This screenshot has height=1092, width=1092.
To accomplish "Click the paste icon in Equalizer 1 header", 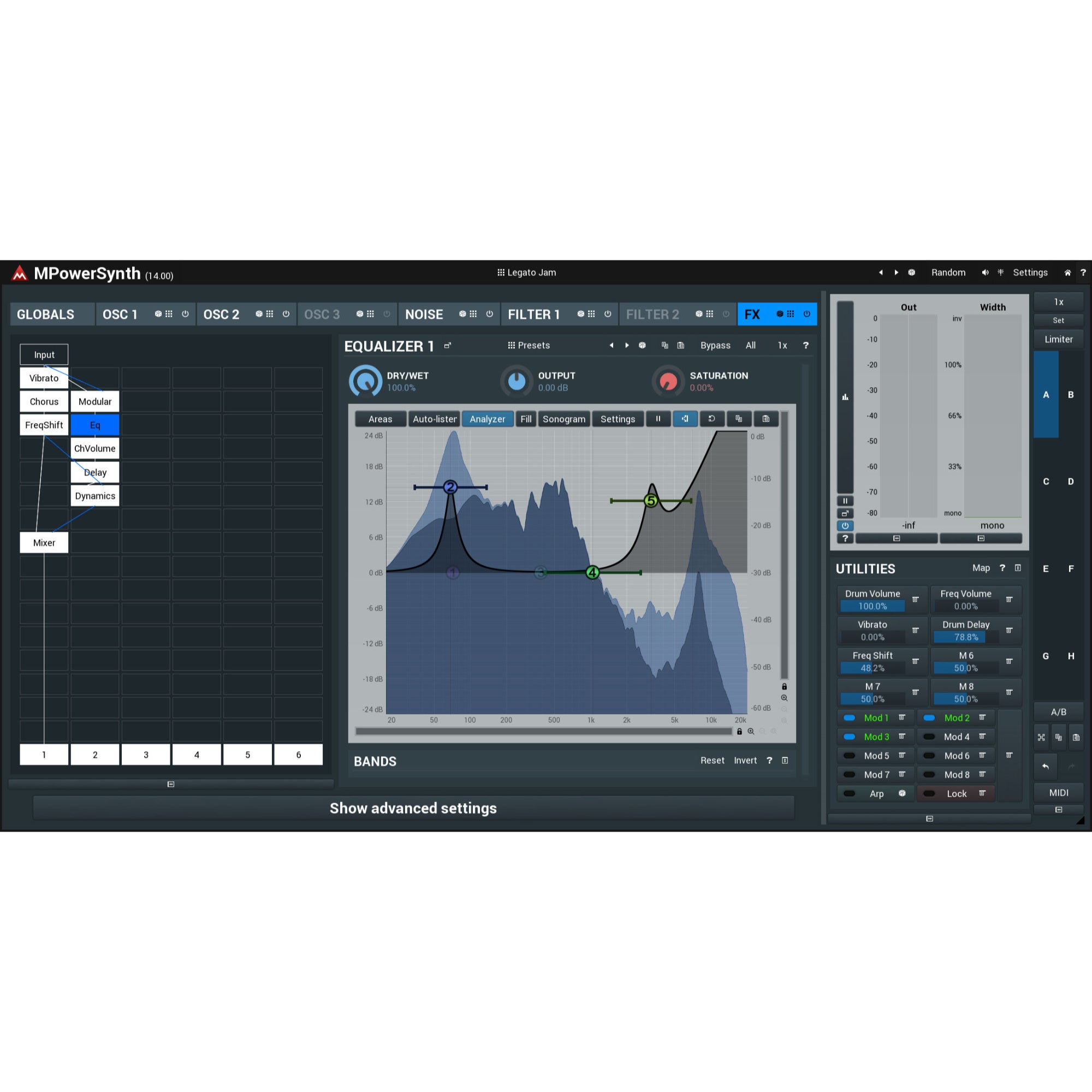I will coord(680,346).
